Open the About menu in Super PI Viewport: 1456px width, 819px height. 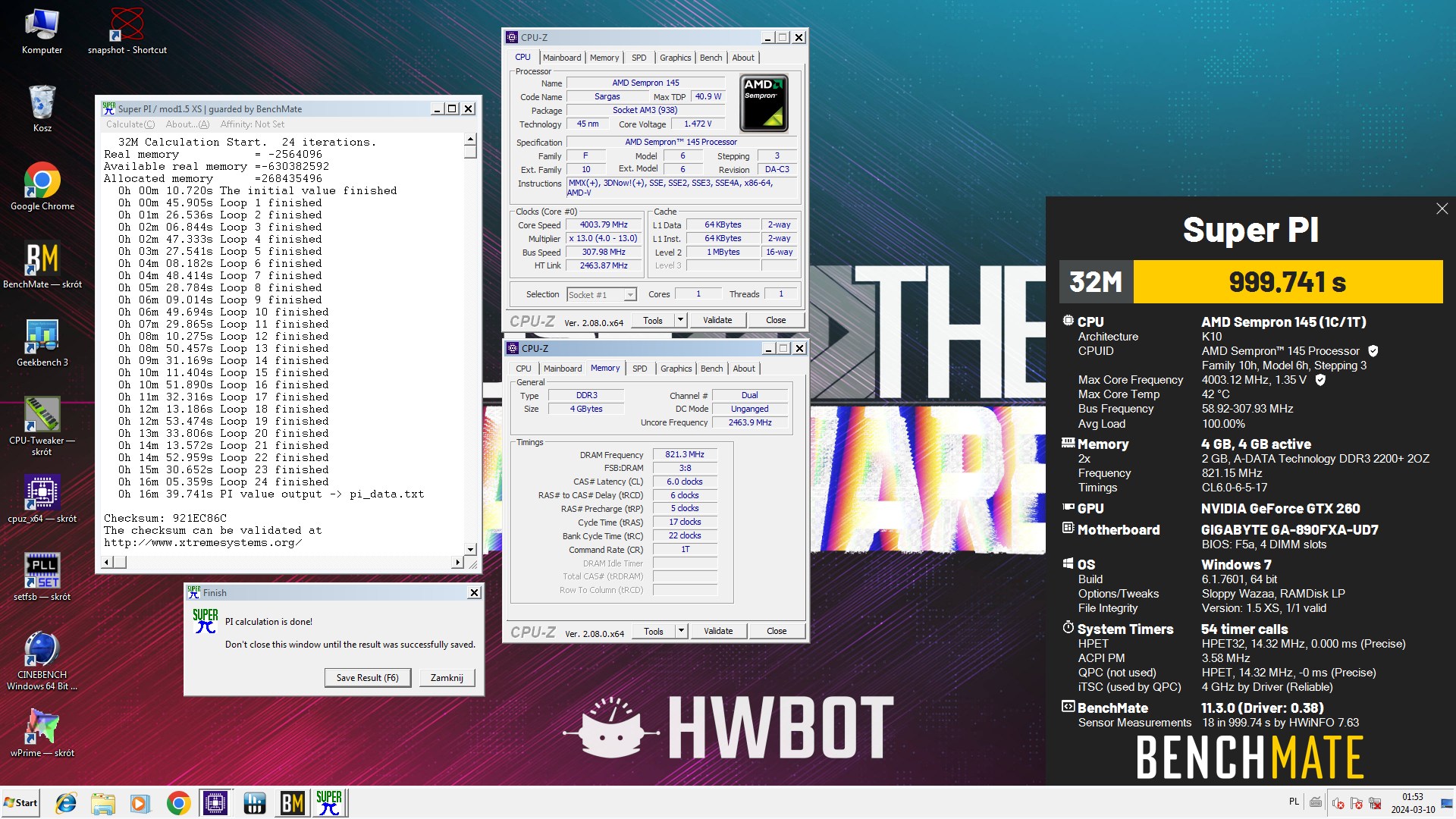[x=187, y=124]
